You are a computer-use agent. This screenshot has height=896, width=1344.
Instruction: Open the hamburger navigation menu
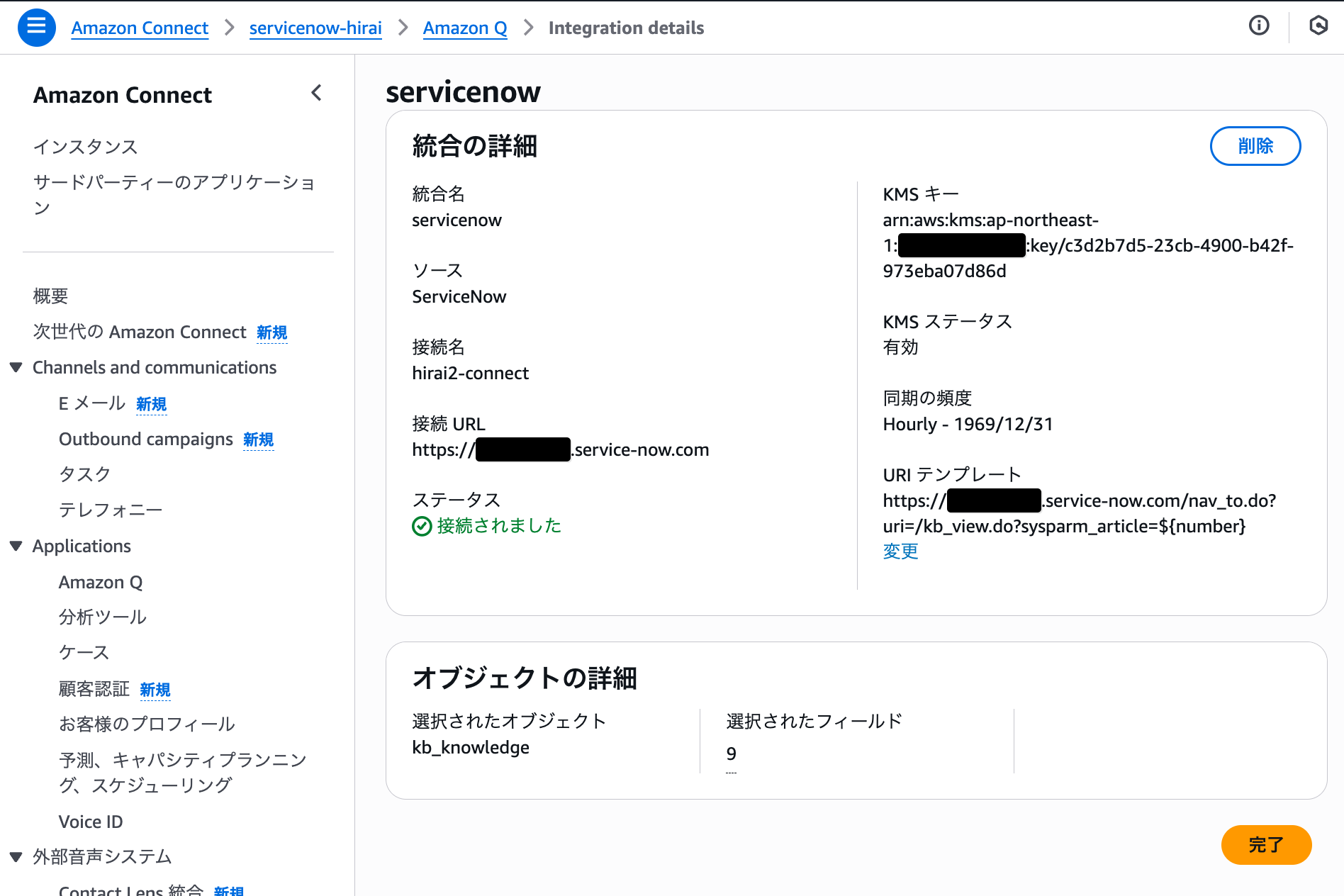pyautogui.click(x=36, y=27)
